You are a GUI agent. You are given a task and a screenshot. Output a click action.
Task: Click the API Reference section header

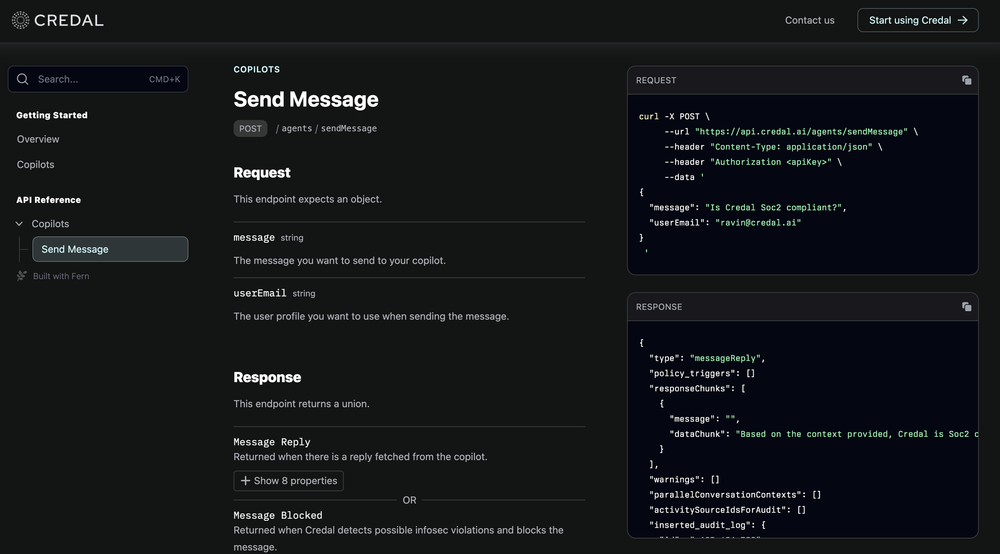pyautogui.click(x=48, y=200)
